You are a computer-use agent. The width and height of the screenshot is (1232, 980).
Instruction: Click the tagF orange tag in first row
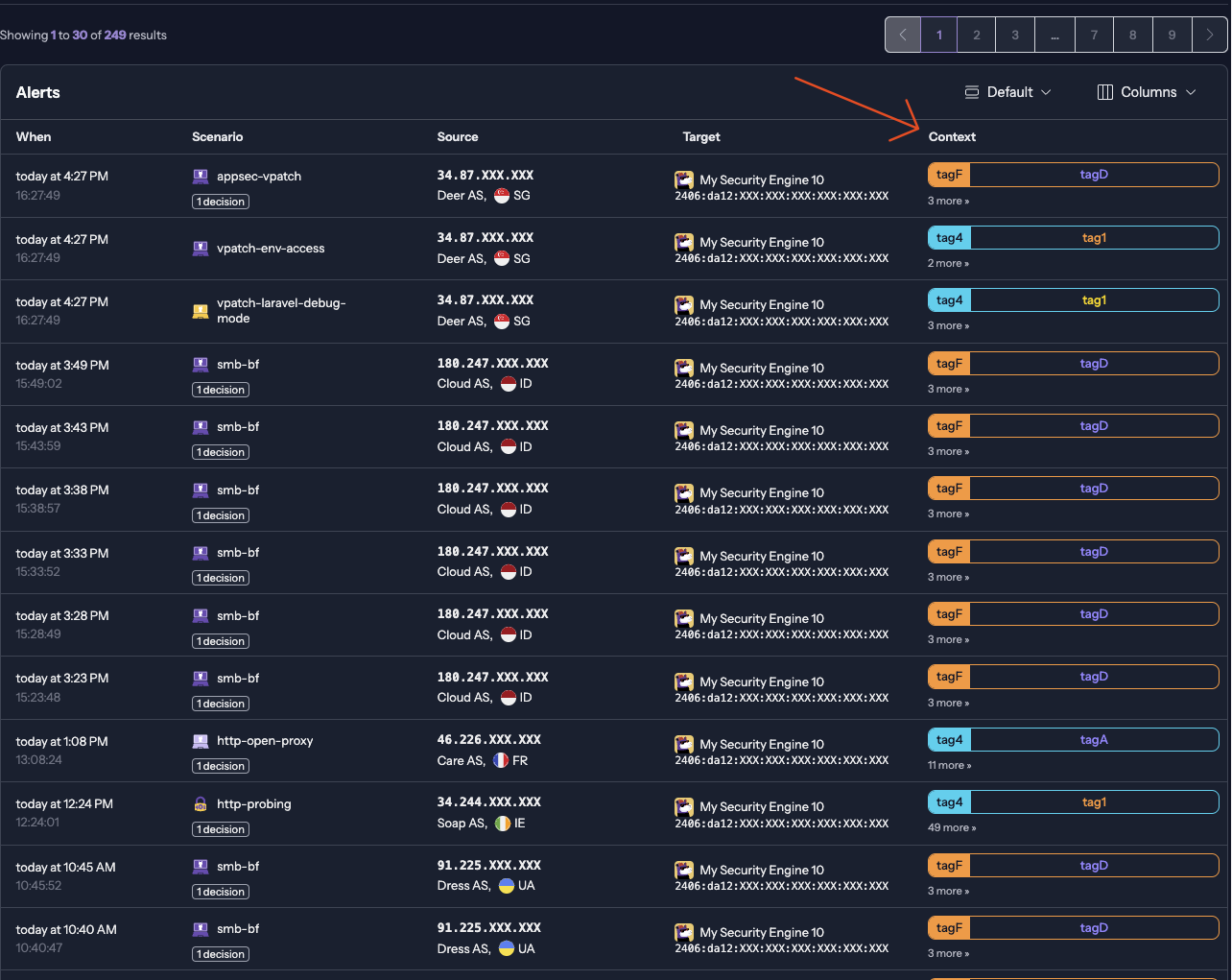pyautogui.click(x=949, y=175)
